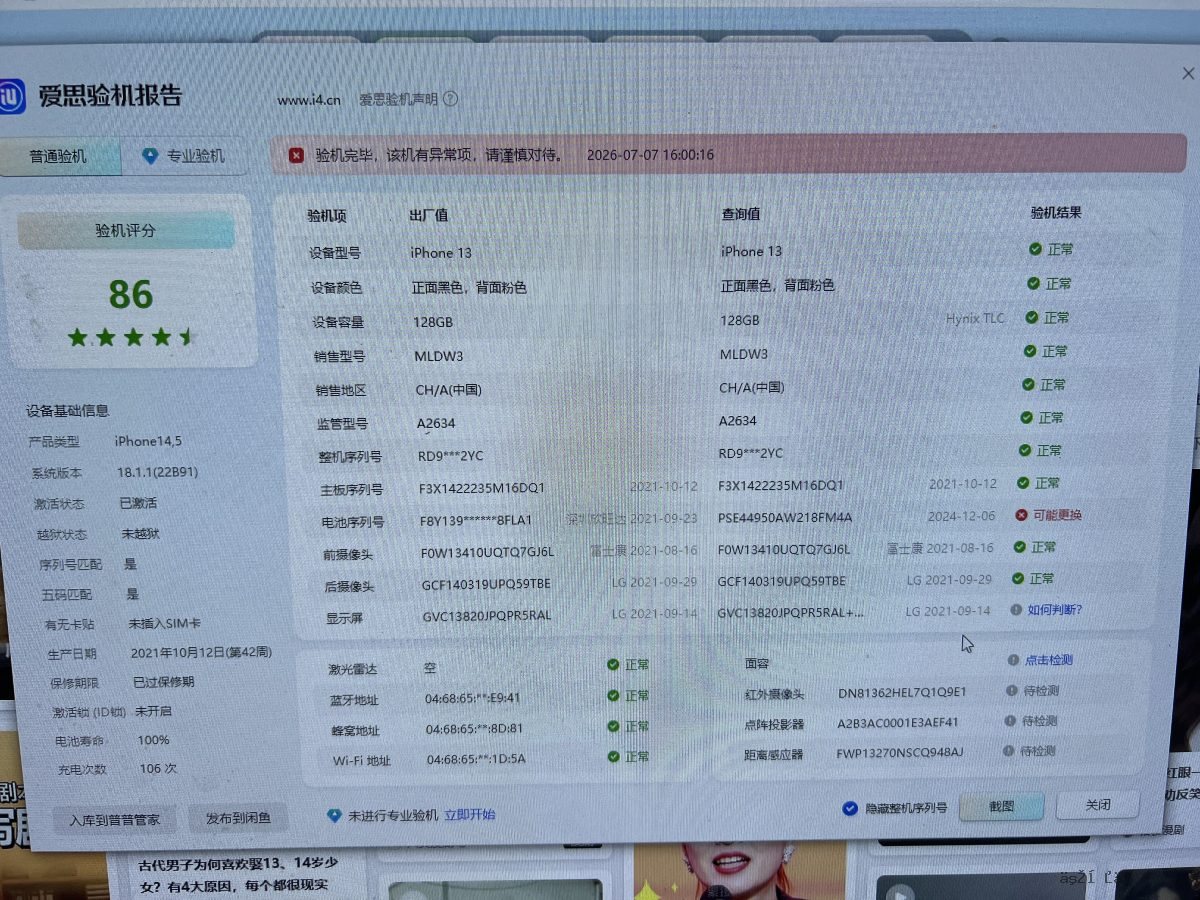Switch to the 普通验机 tab

pyautogui.click(x=58, y=156)
